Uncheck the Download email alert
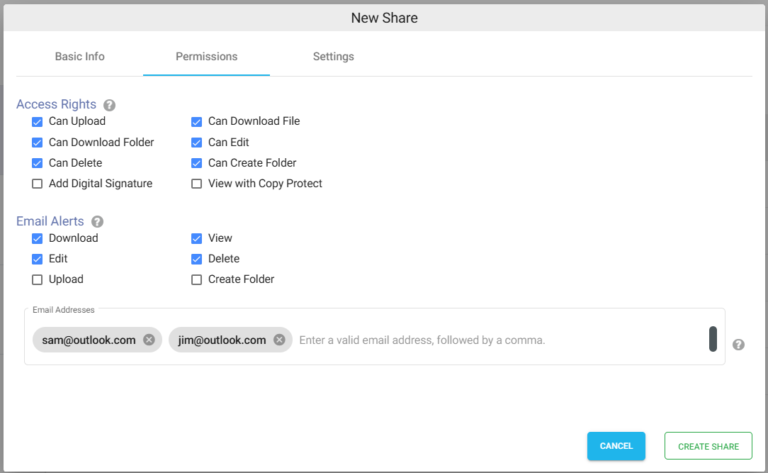The image size is (768, 473). point(37,238)
